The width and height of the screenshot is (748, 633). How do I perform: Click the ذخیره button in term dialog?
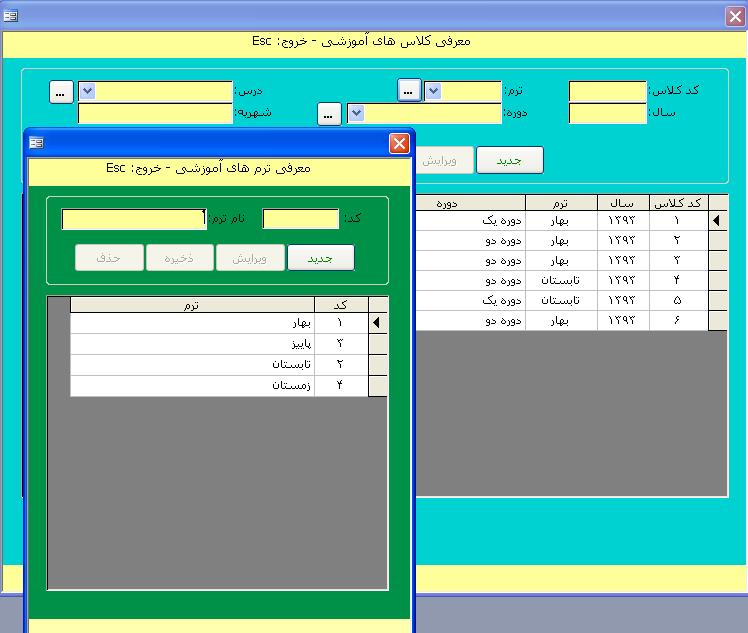(x=180, y=258)
